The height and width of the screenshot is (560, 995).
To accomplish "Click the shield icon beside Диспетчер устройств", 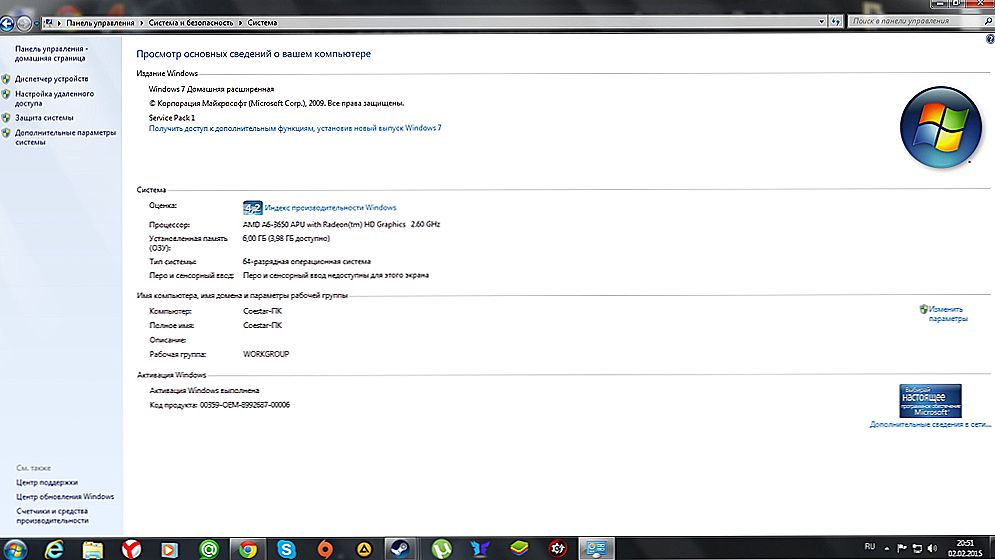I will tap(6, 79).
